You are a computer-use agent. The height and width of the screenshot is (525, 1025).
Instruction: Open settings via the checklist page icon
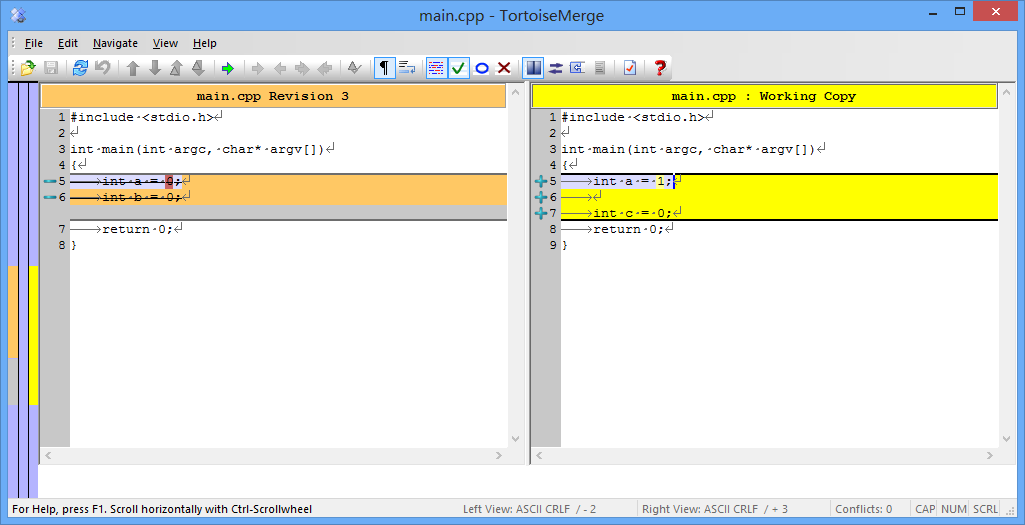coord(630,68)
